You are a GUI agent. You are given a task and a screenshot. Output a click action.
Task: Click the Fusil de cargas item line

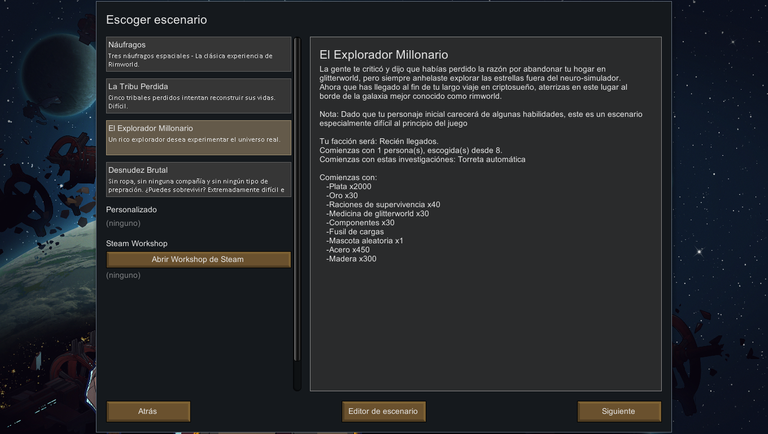click(x=355, y=232)
